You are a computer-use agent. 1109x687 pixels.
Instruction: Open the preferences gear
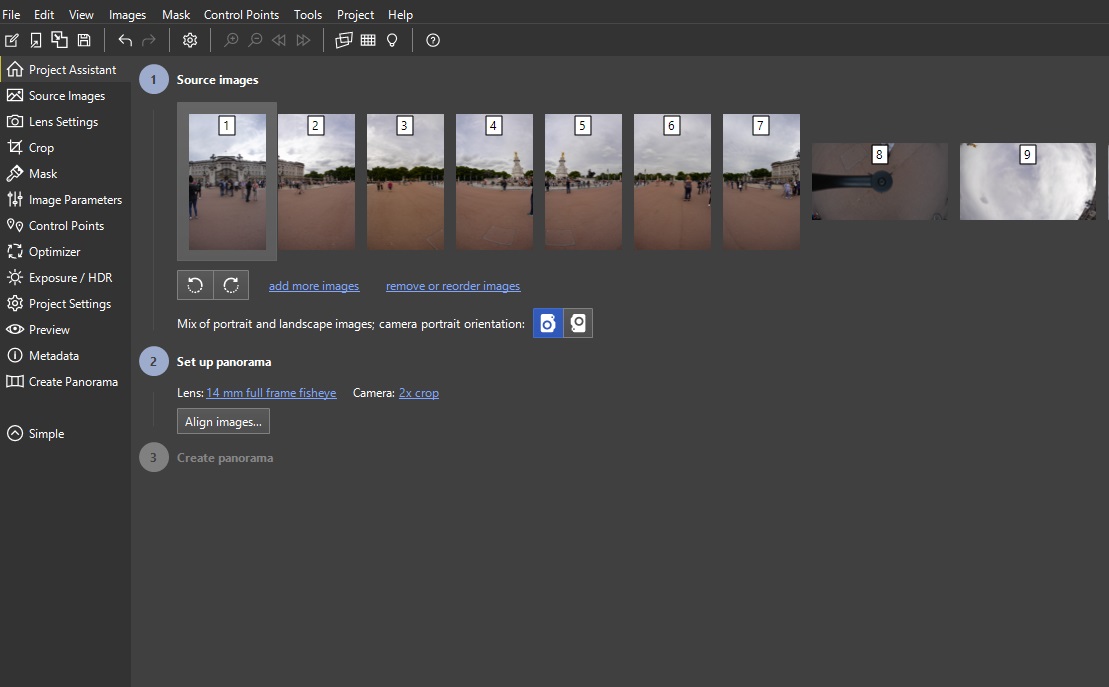point(189,40)
